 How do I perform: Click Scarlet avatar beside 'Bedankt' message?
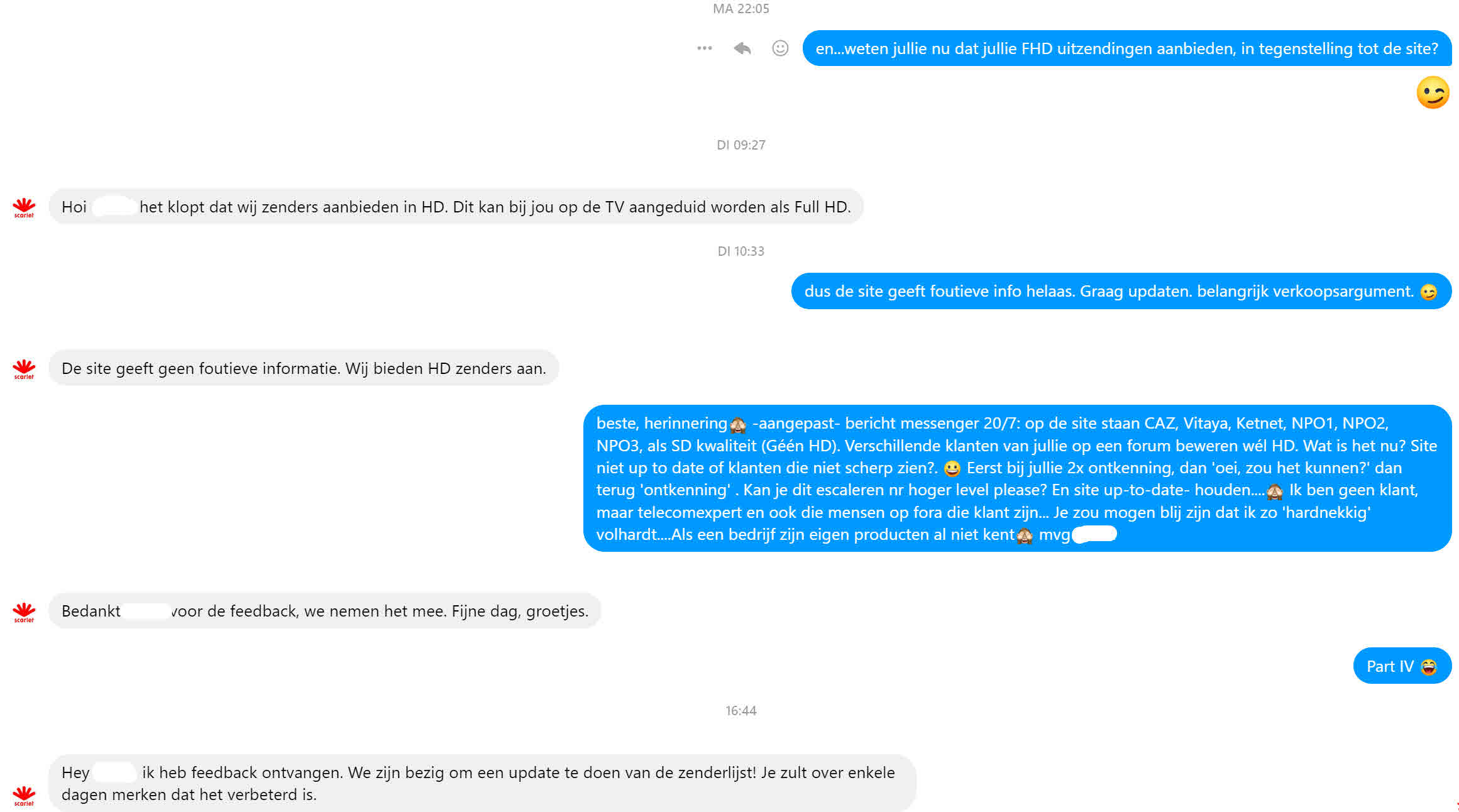pyautogui.click(x=24, y=613)
